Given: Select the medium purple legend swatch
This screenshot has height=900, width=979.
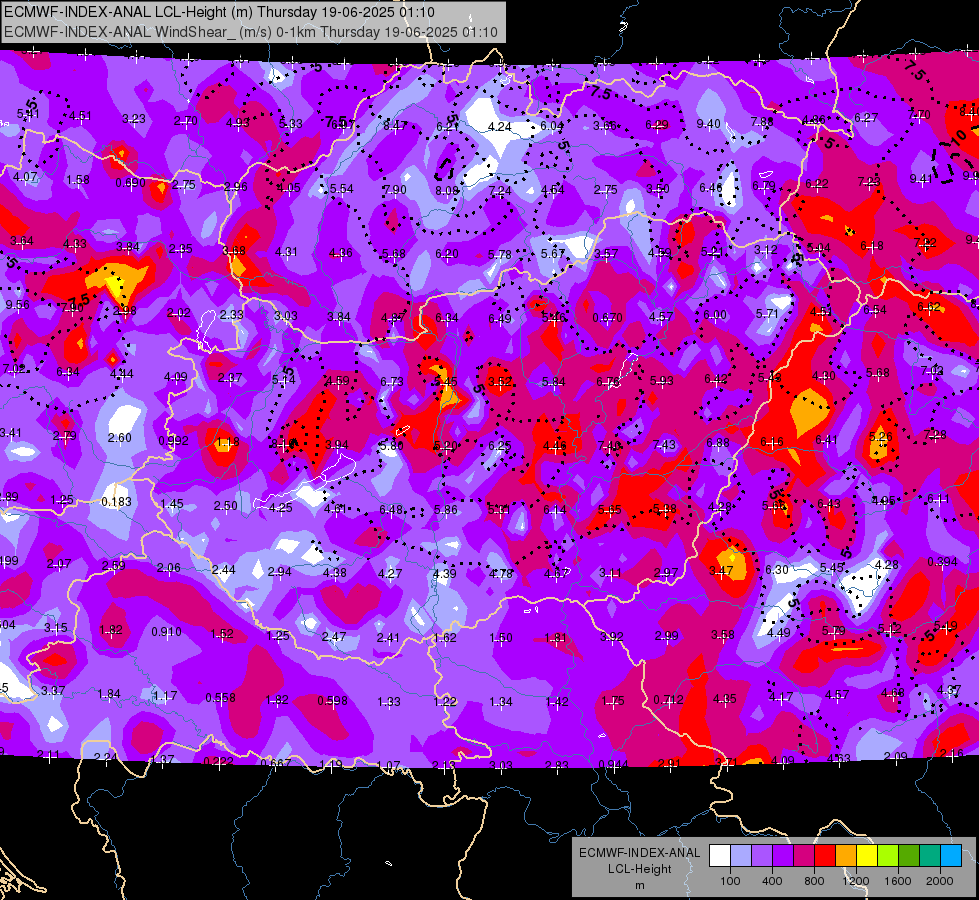Looking at the screenshot, I should click(x=762, y=855).
